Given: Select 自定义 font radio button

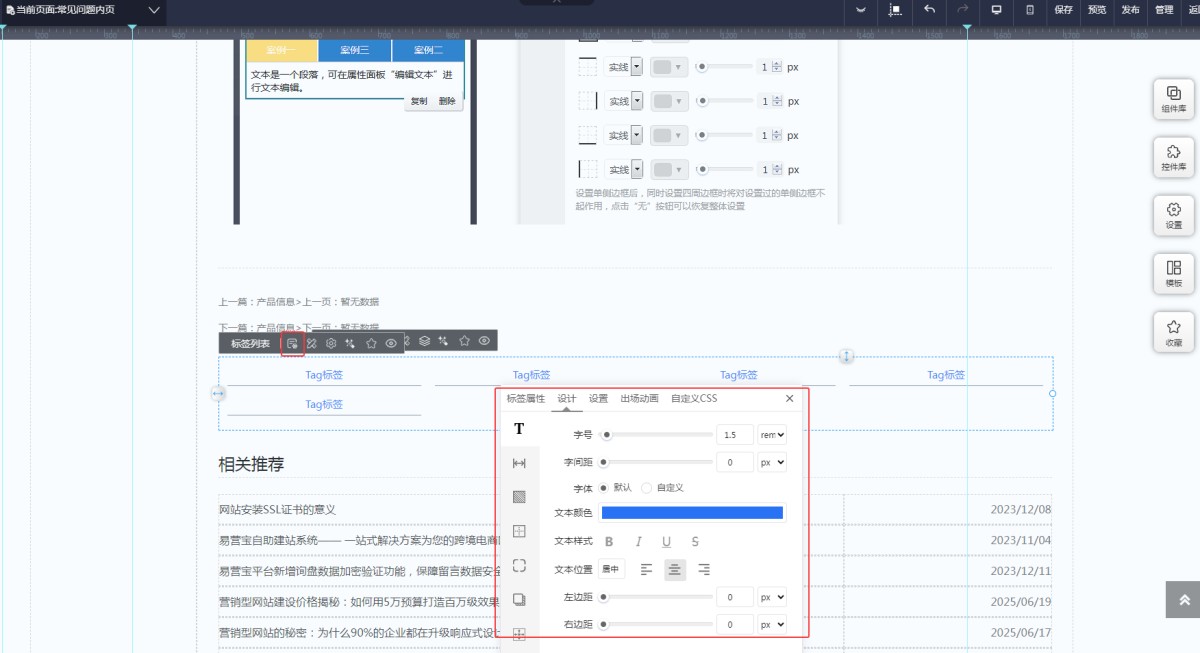Looking at the screenshot, I should (x=646, y=488).
